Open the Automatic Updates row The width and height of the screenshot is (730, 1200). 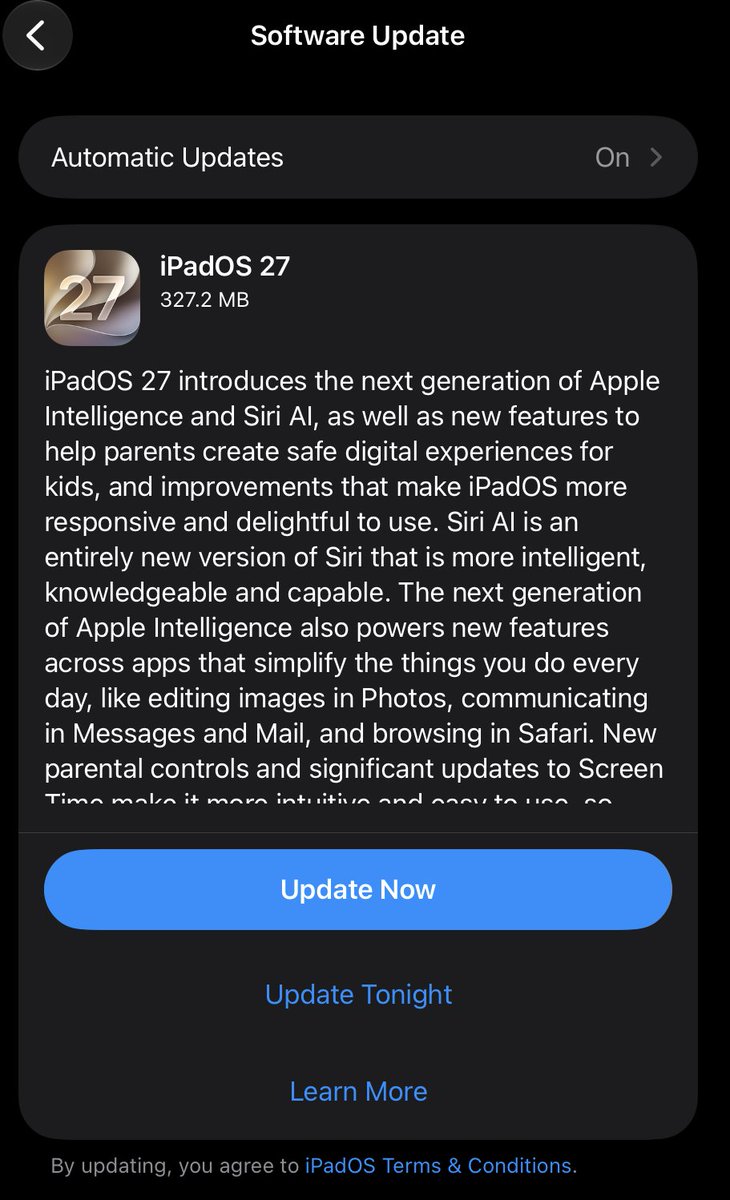(x=358, y=157)
